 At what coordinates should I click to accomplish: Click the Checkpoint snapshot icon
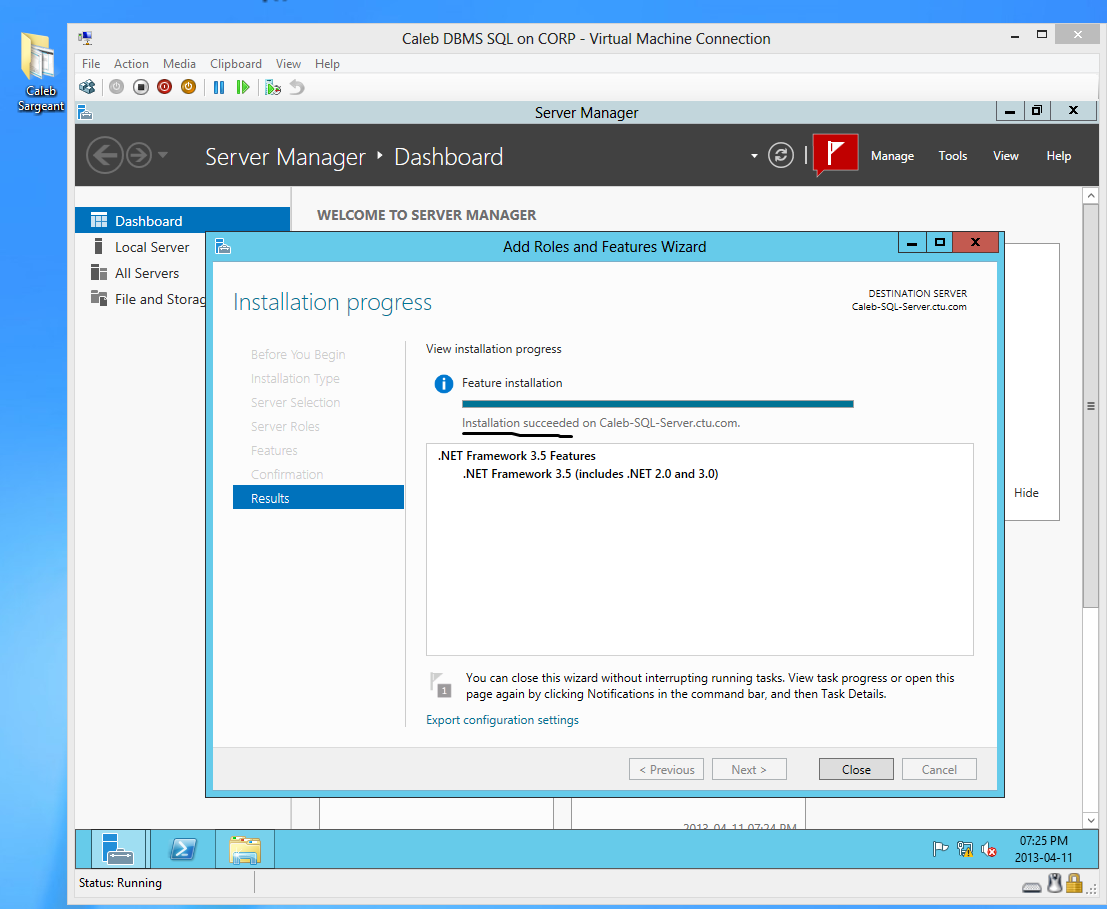(273, 87)
